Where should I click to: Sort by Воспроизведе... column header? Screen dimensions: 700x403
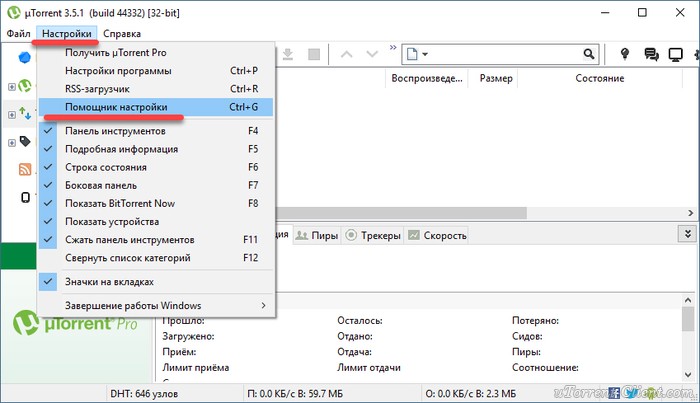[x=427, y=79]
